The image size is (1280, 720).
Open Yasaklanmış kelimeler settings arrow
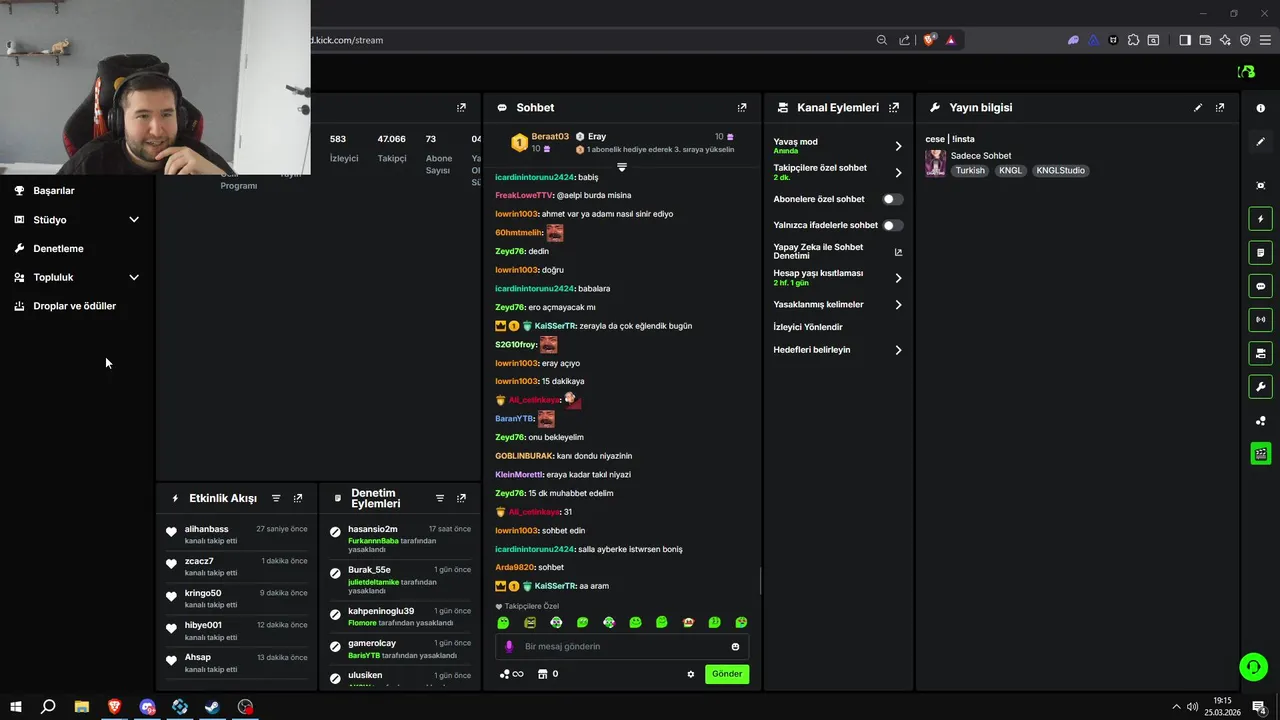click(898, 304)
